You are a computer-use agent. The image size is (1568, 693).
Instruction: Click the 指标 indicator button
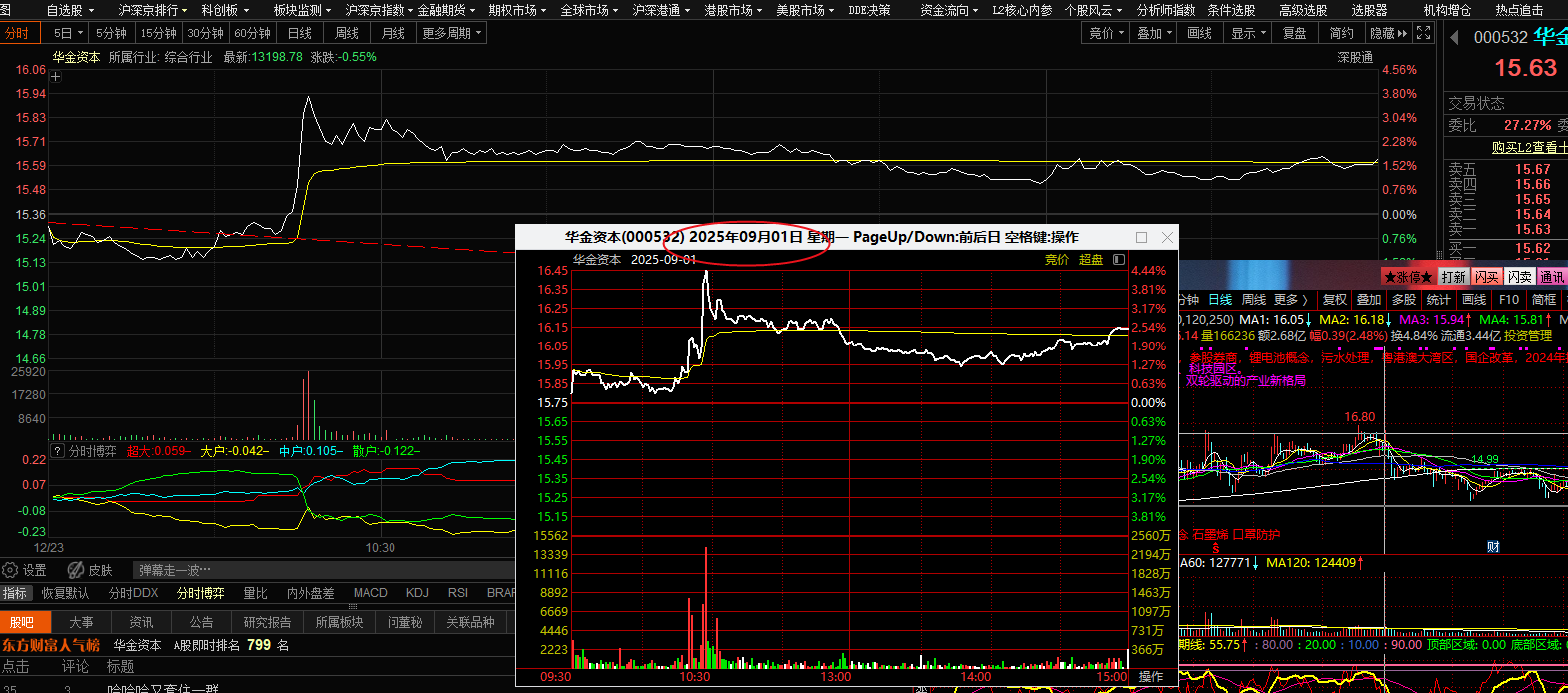(15, 593)
